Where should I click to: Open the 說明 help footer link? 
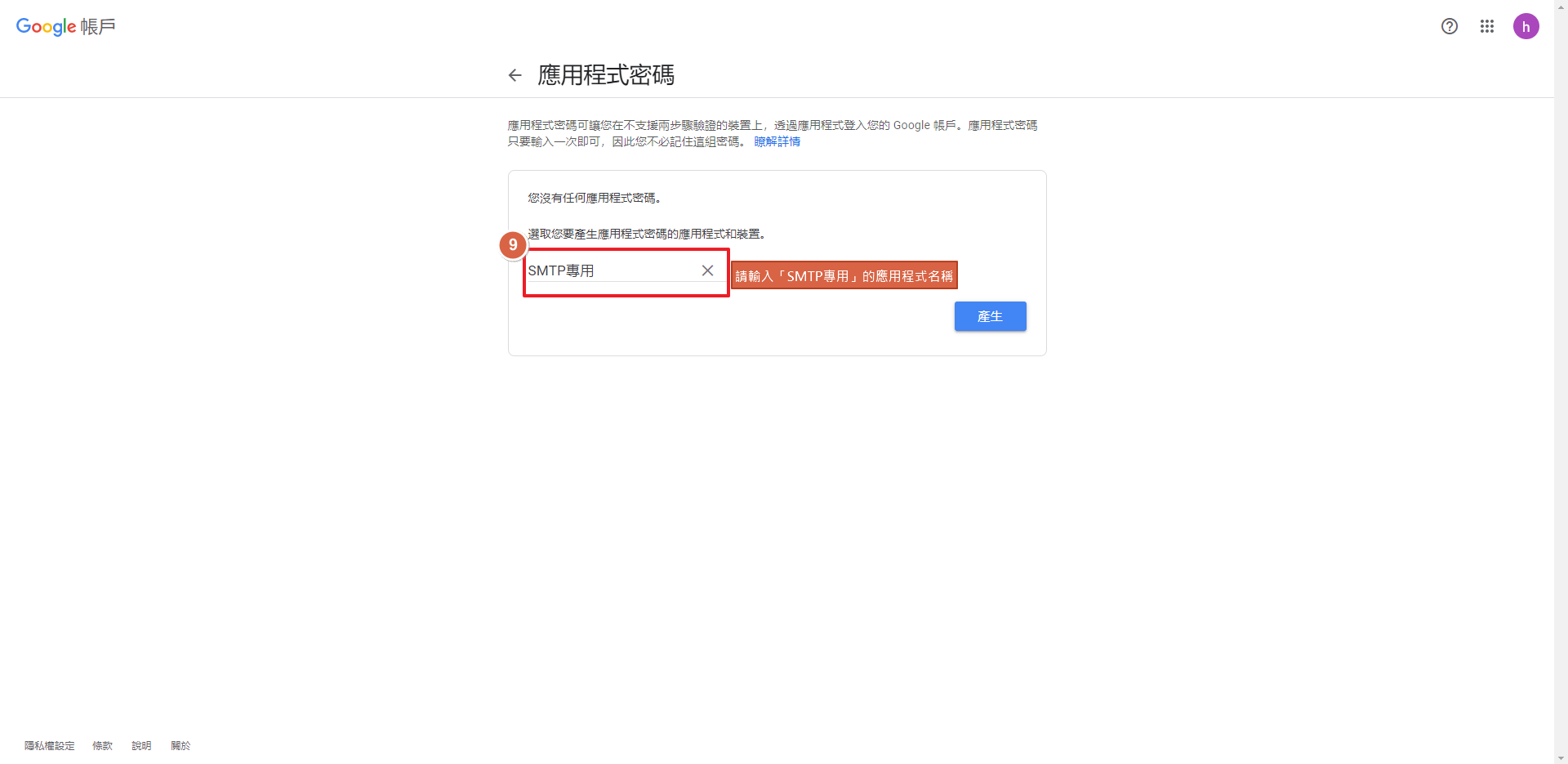click(141, 745)
